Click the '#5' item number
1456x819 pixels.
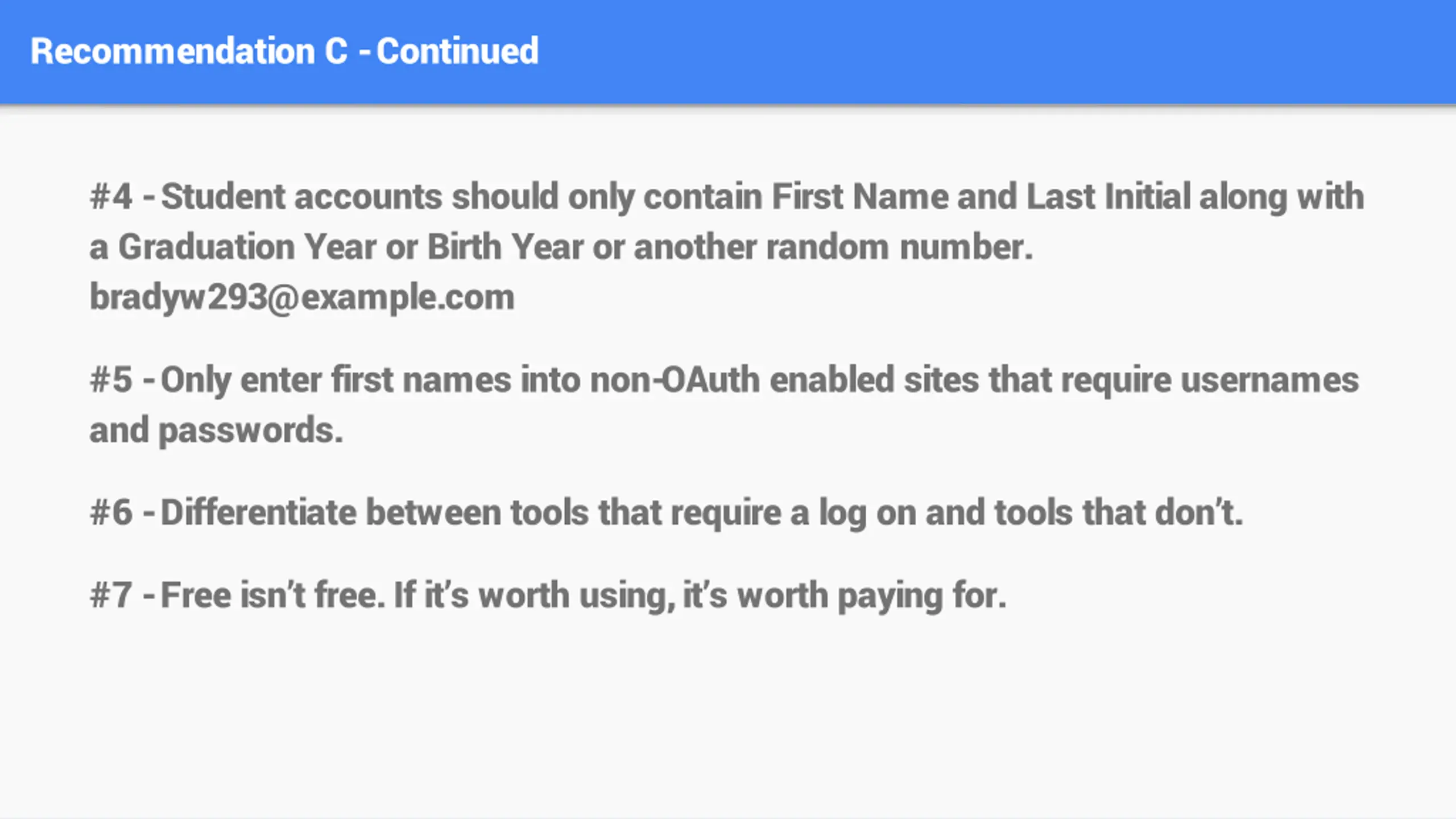coord(111,380)
